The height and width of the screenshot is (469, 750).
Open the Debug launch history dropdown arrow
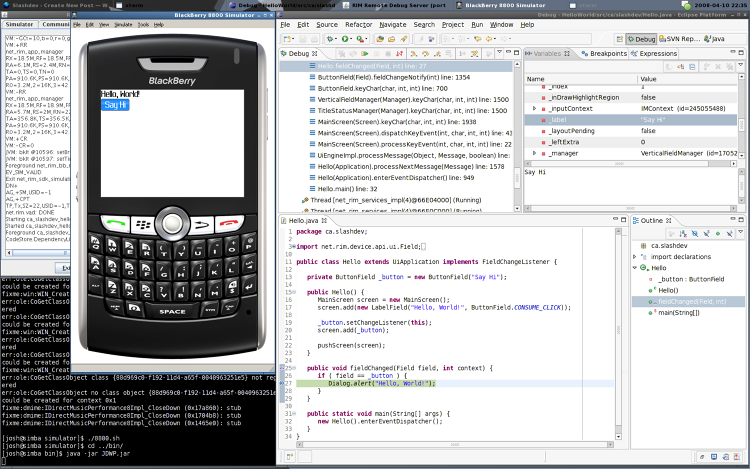click(336, 39)
